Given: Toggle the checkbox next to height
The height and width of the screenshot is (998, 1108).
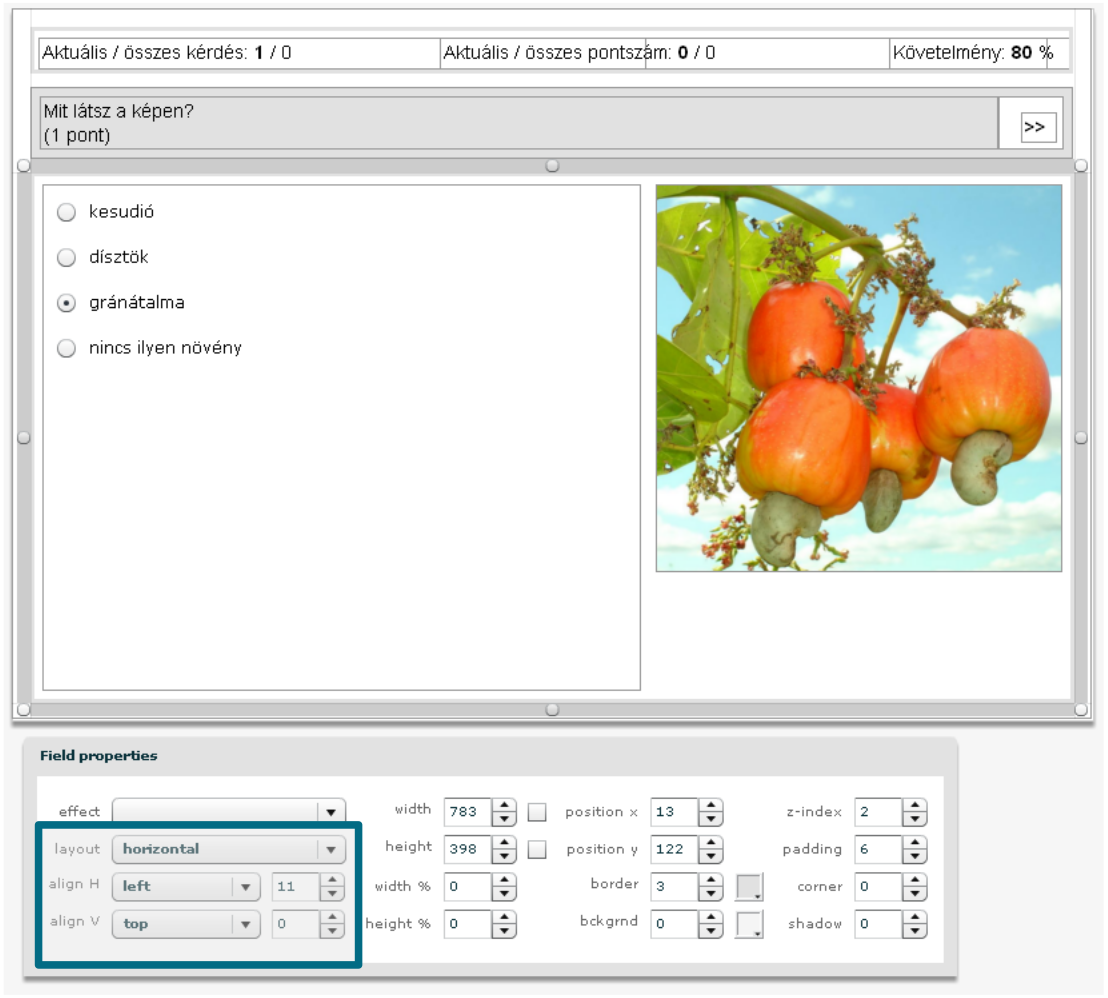Looking at the screenshot, I should click(x=537, y=849).
